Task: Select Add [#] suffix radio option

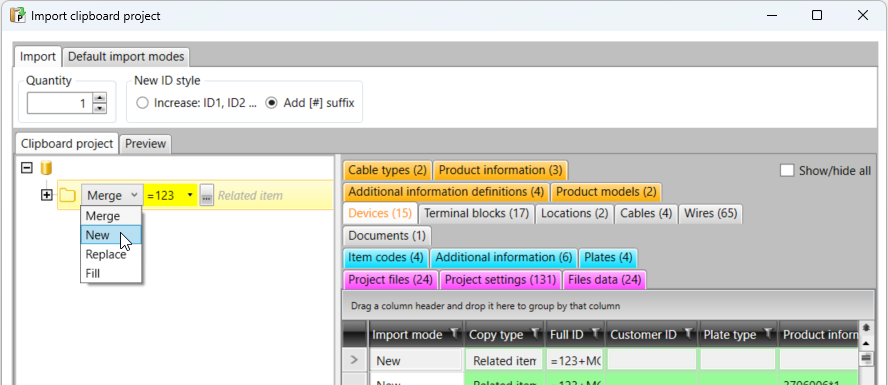Action: [272, 103]
